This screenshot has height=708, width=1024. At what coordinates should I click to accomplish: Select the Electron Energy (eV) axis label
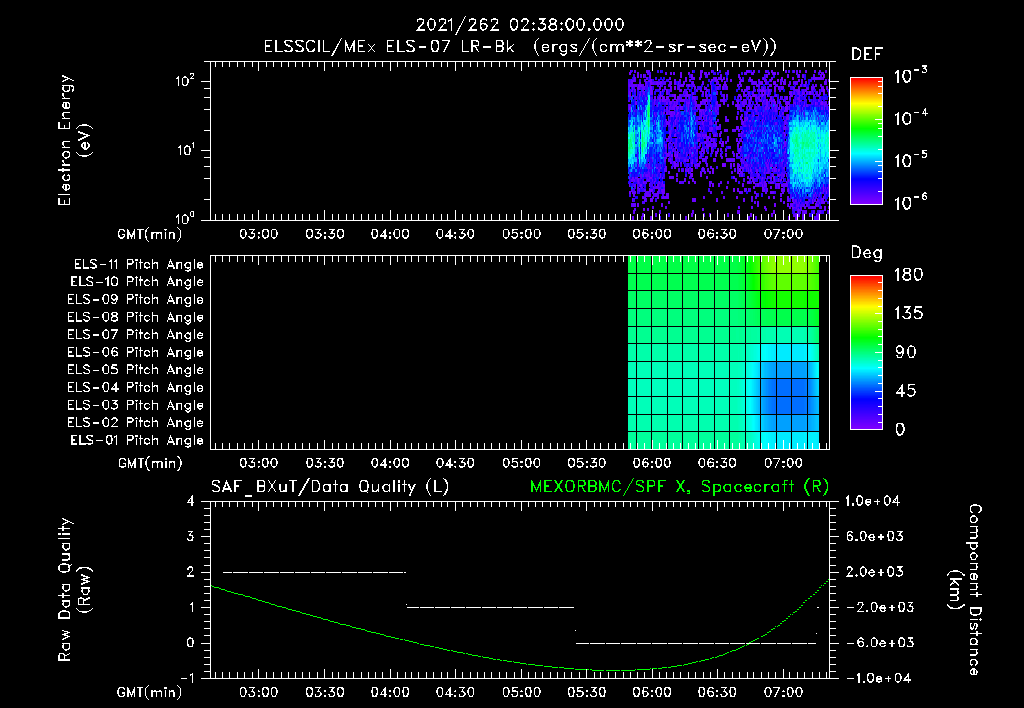[74, 140]
